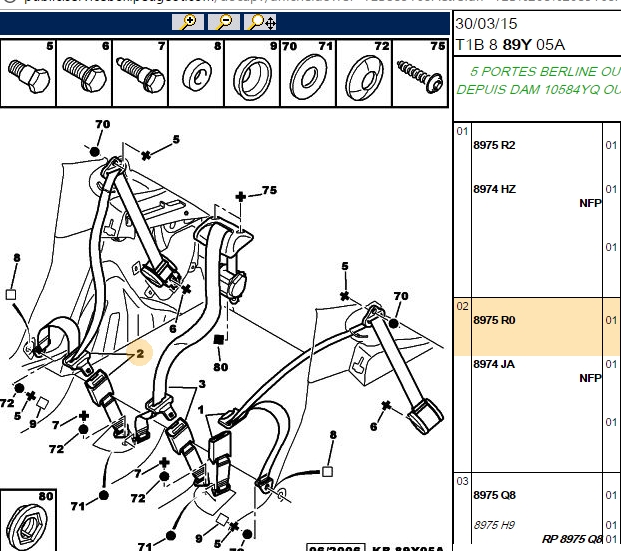
Task: Click callout 1 near buckle
Action: point(201,410)
